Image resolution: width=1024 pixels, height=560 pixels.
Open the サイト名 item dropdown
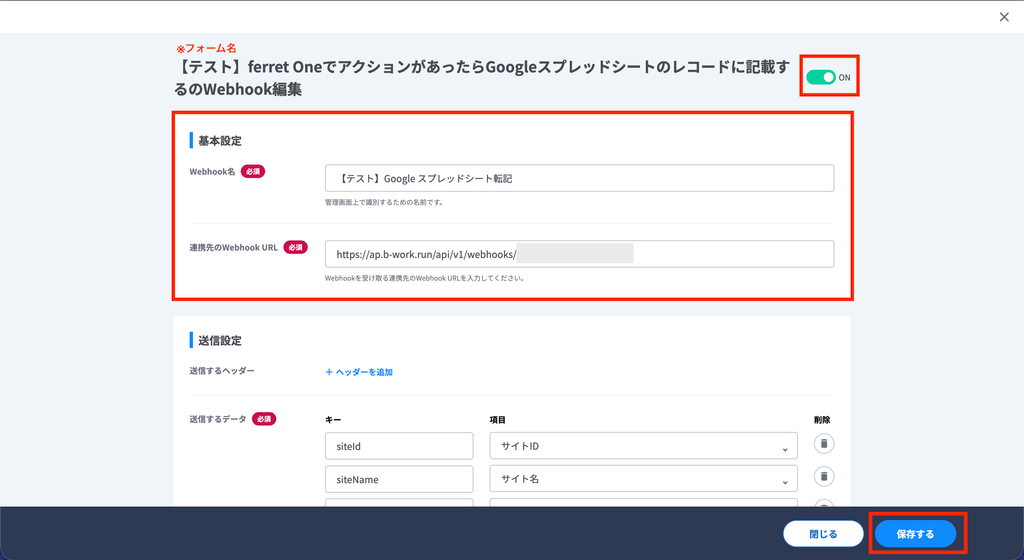(643, 479)
